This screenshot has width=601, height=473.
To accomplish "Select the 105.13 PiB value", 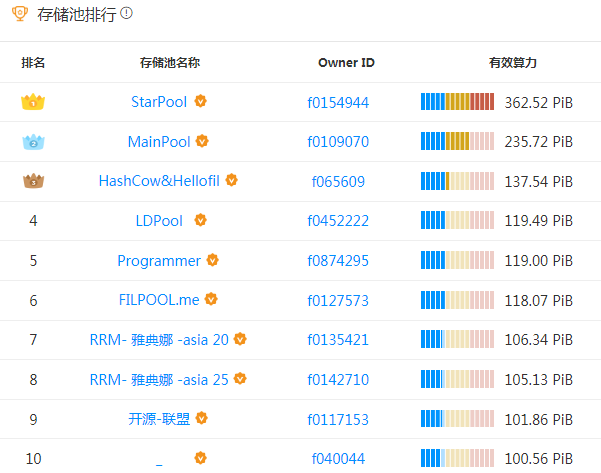I will (539, 380).
